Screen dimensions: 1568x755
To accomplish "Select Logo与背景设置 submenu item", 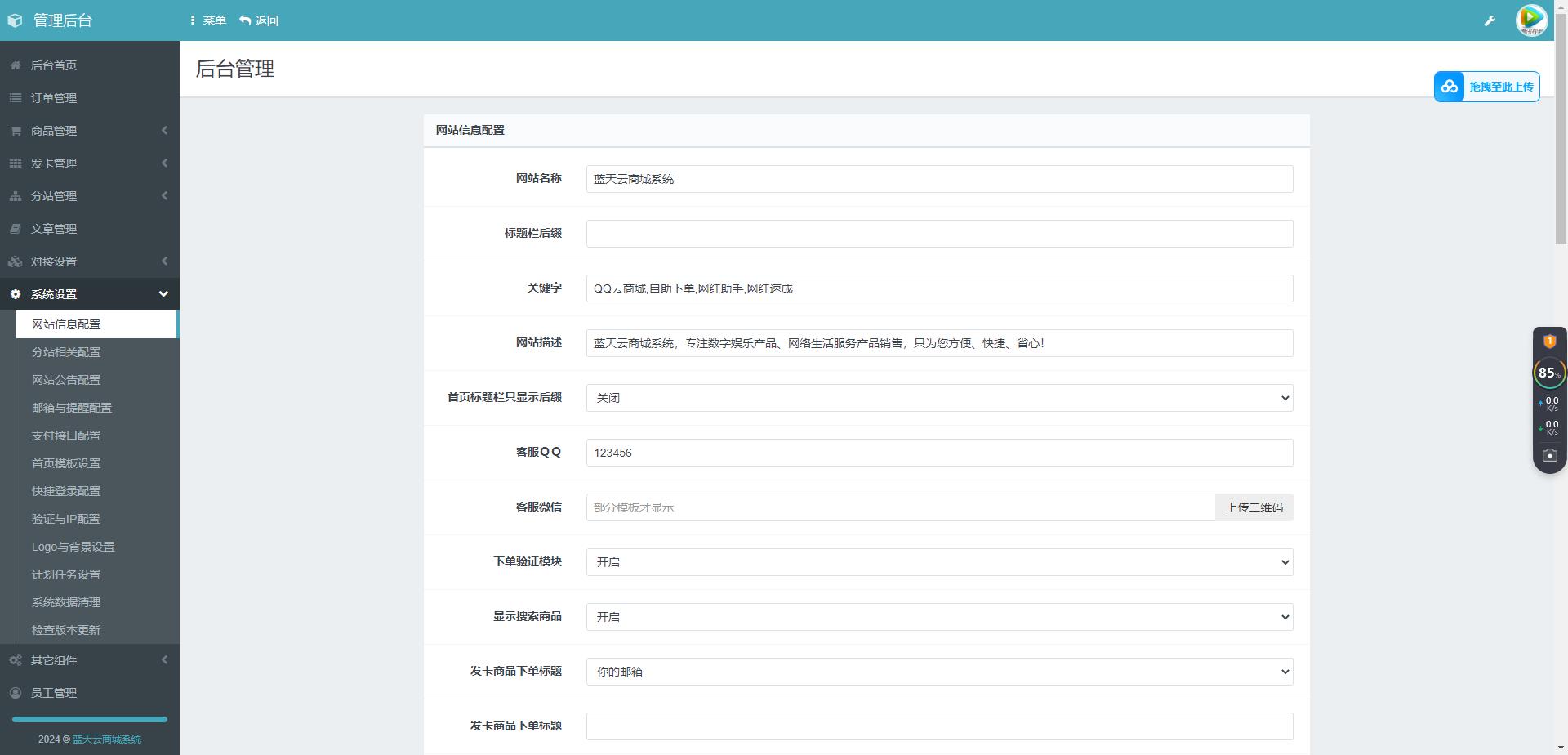I will pyautogui.click(x=96, y=547).
